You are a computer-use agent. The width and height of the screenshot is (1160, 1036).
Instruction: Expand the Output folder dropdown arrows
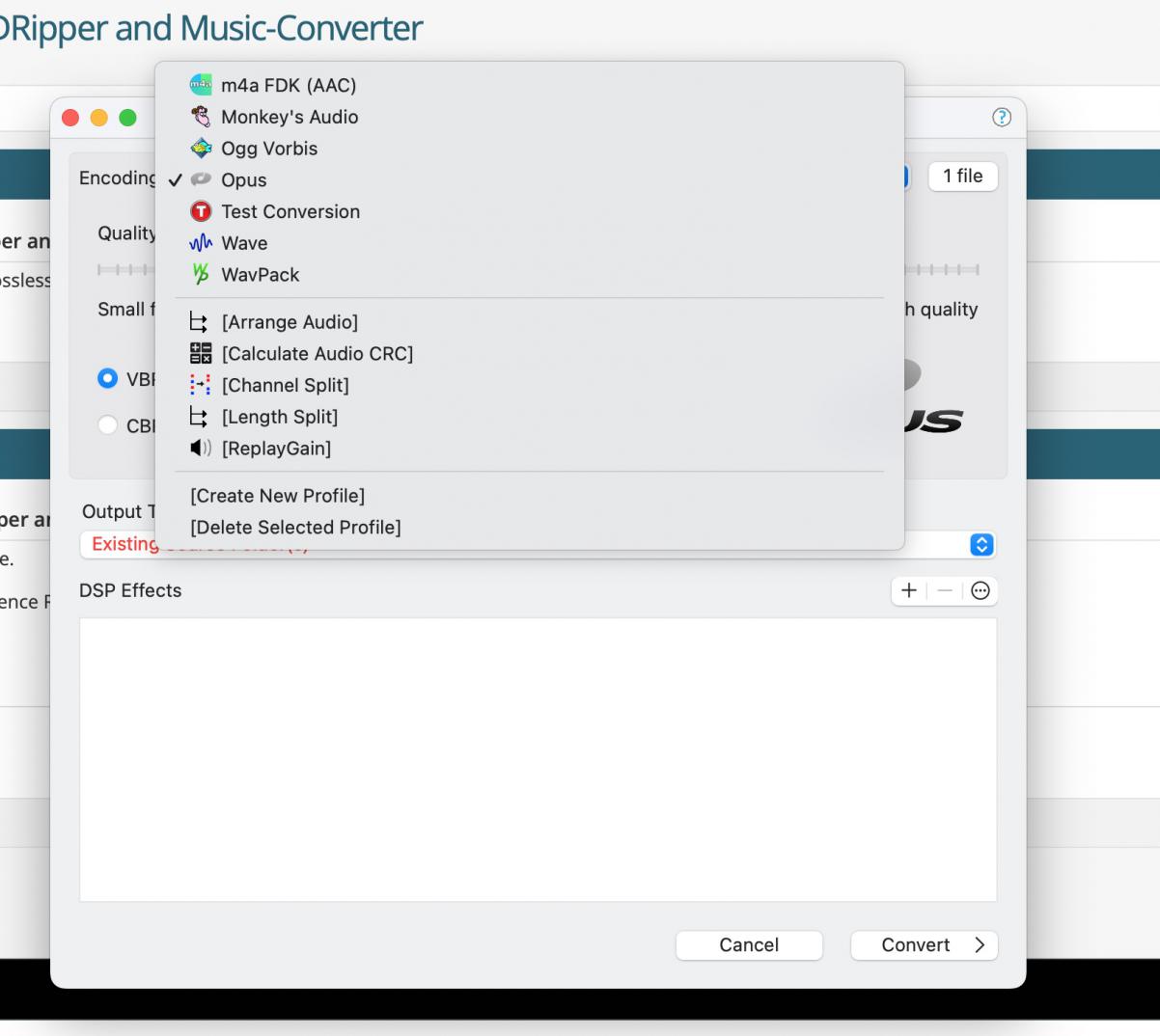pos(980,545)
